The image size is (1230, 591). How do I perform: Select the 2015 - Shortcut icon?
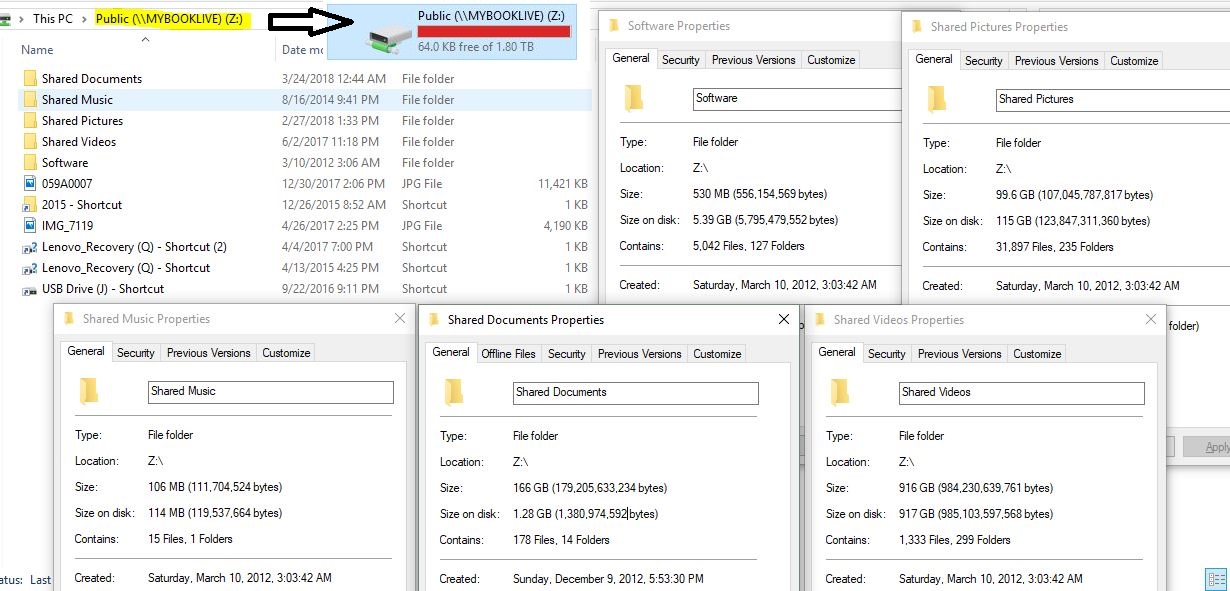click(x=30, y=204)
